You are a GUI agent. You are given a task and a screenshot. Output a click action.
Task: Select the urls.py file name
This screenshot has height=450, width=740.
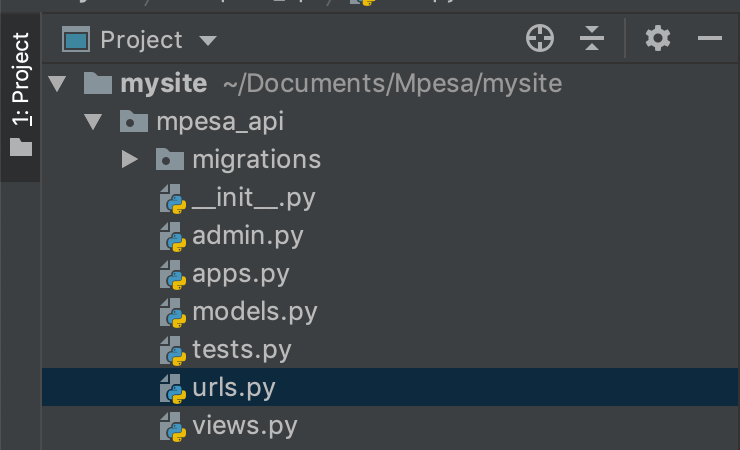tap(234, 388)
